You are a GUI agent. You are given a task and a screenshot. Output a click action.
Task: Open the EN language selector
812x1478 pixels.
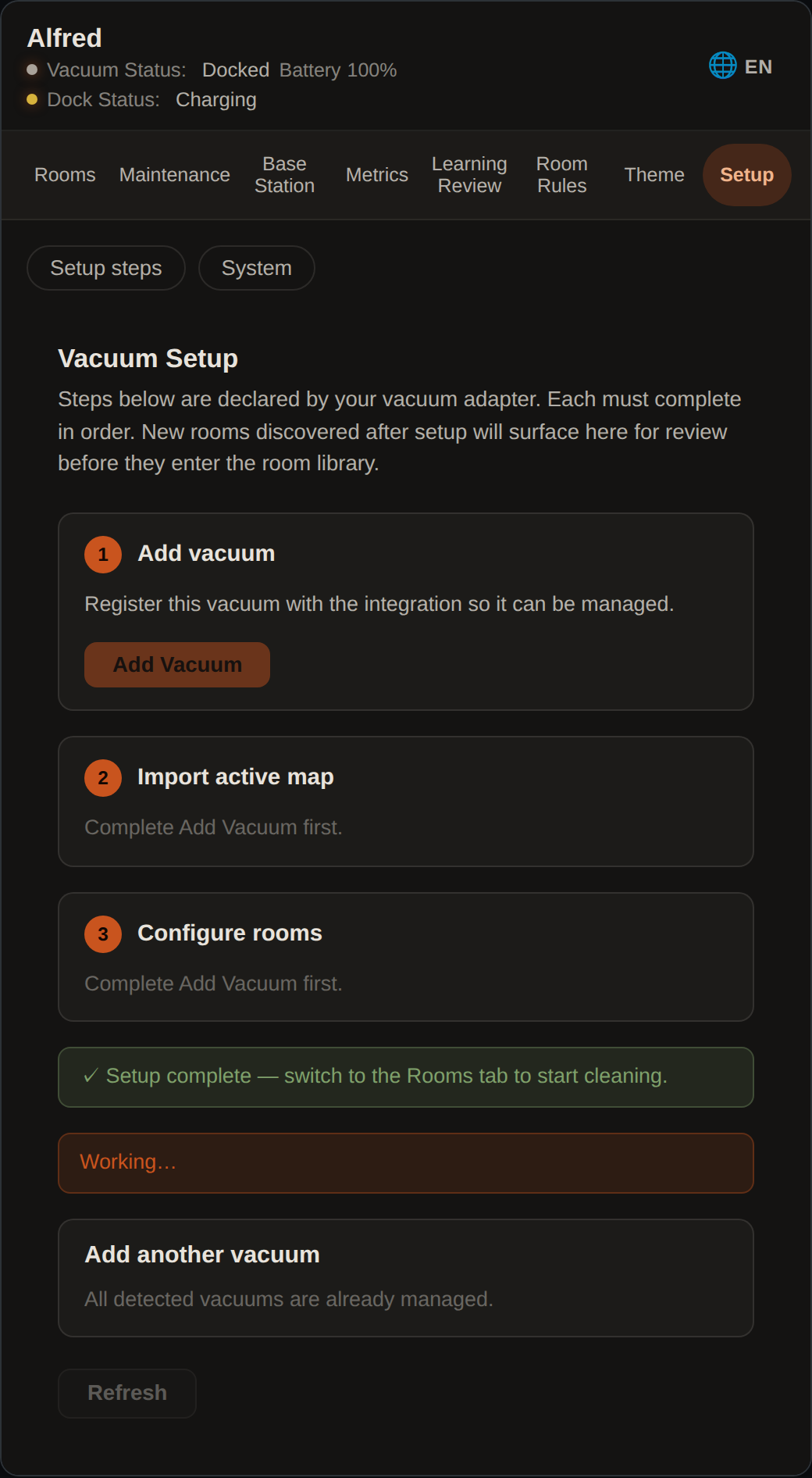pos(741,66)
